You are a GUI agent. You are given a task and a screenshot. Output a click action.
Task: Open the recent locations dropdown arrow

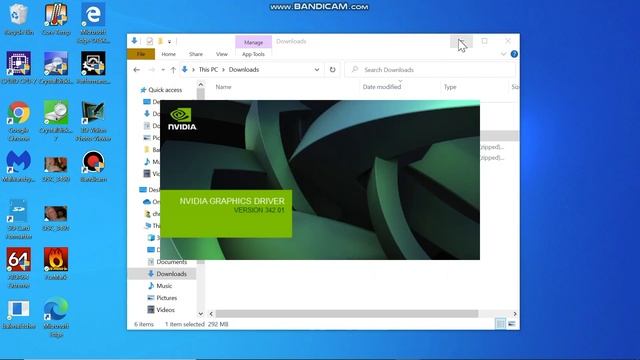[163, 70]
